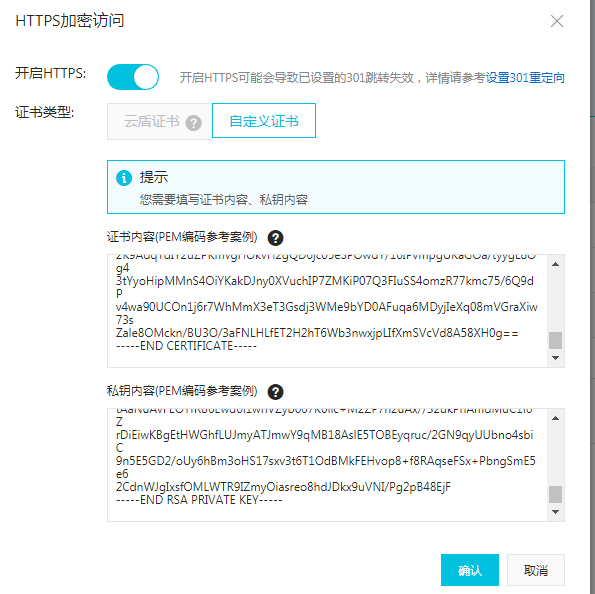Click the 您需要填写证书内容、私钥内容 hint text
Viewport: 595px width, 594px height.
pyautogui.click(x=224, y=200)
